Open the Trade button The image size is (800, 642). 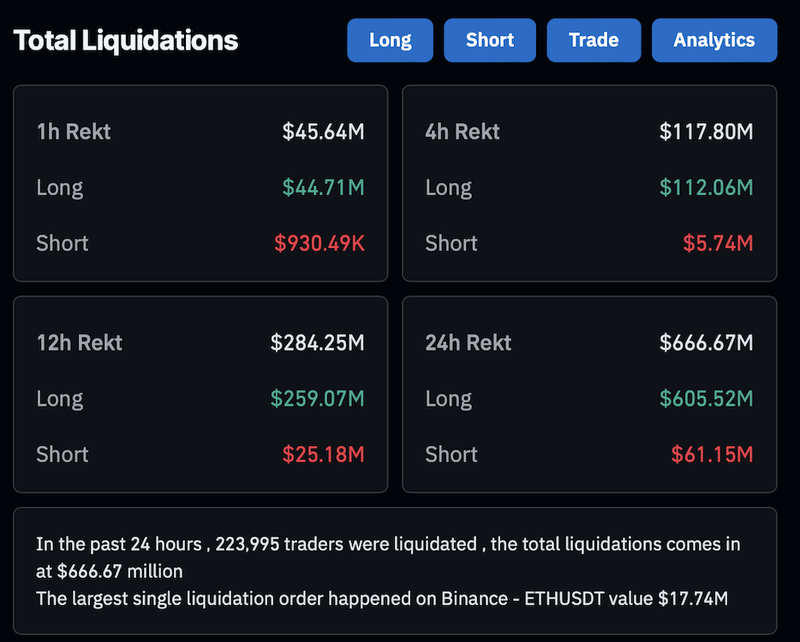pos(594,40)
